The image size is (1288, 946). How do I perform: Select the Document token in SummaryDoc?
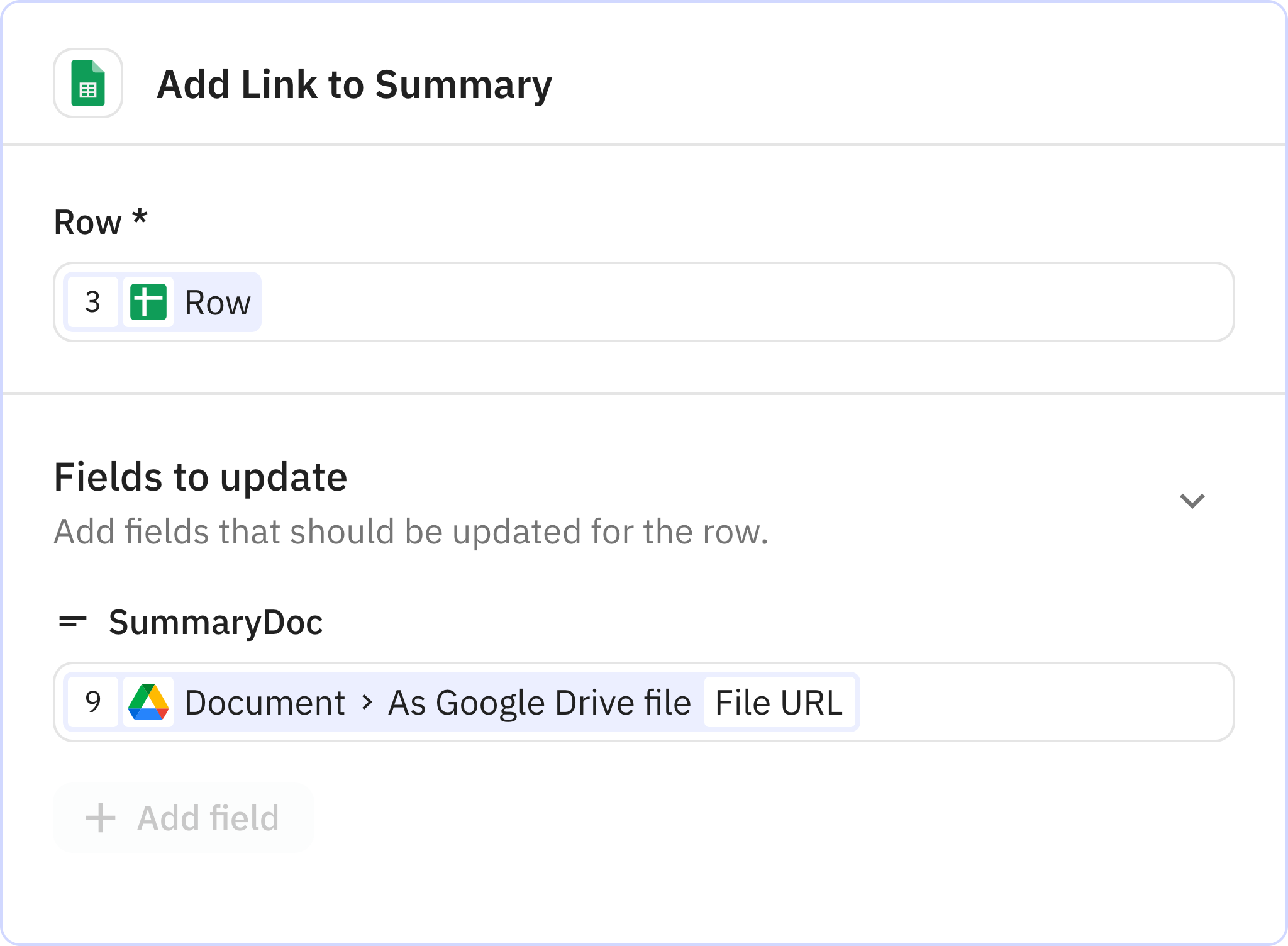click(264, 701)
